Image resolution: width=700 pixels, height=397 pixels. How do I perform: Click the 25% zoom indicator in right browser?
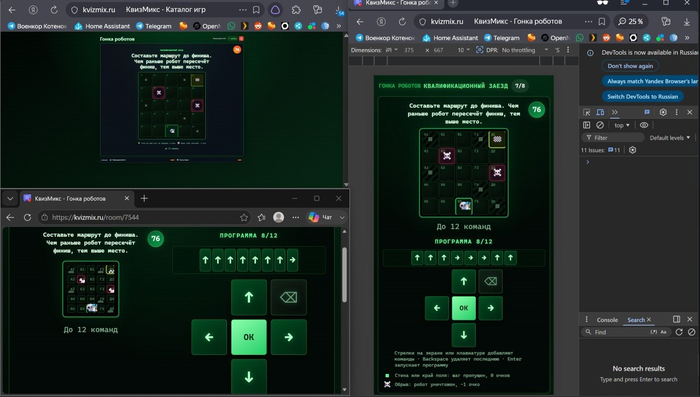630,21
